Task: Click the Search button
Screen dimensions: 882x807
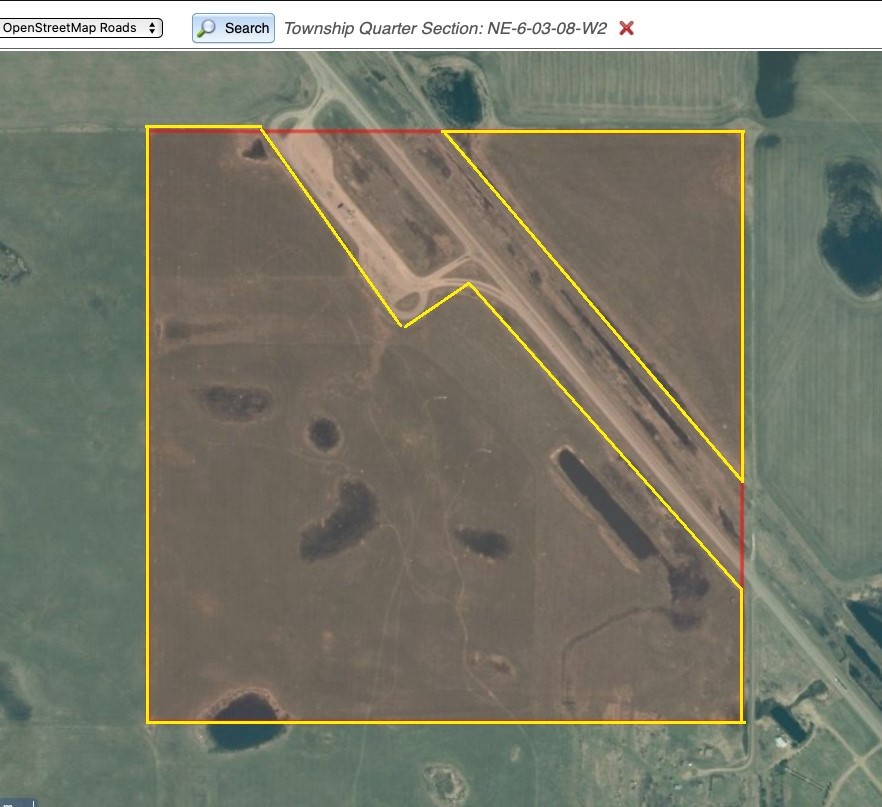Action: pyautogui.click(x=233, y=28)
